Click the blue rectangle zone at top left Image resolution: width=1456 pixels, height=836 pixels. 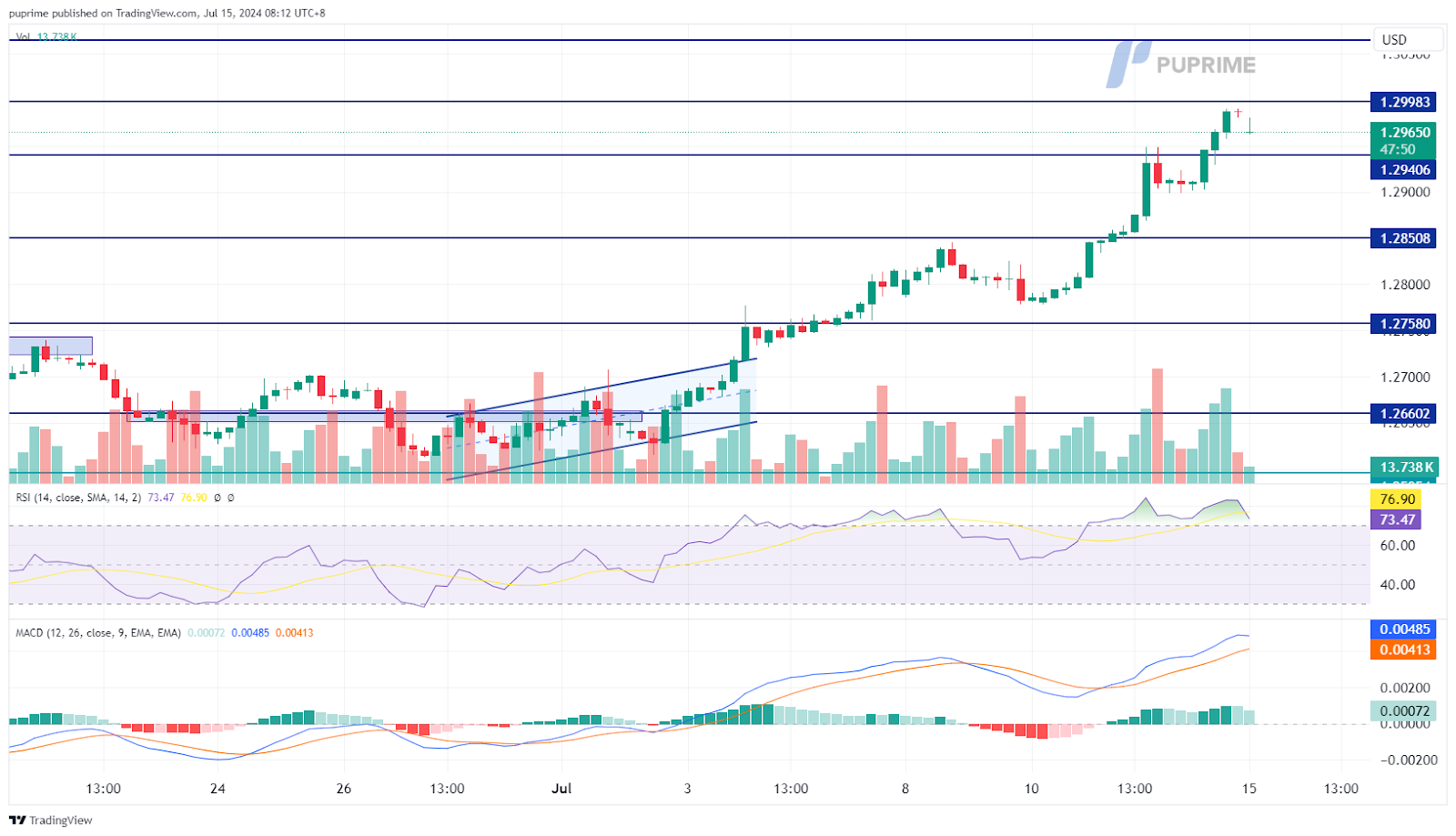50,346
